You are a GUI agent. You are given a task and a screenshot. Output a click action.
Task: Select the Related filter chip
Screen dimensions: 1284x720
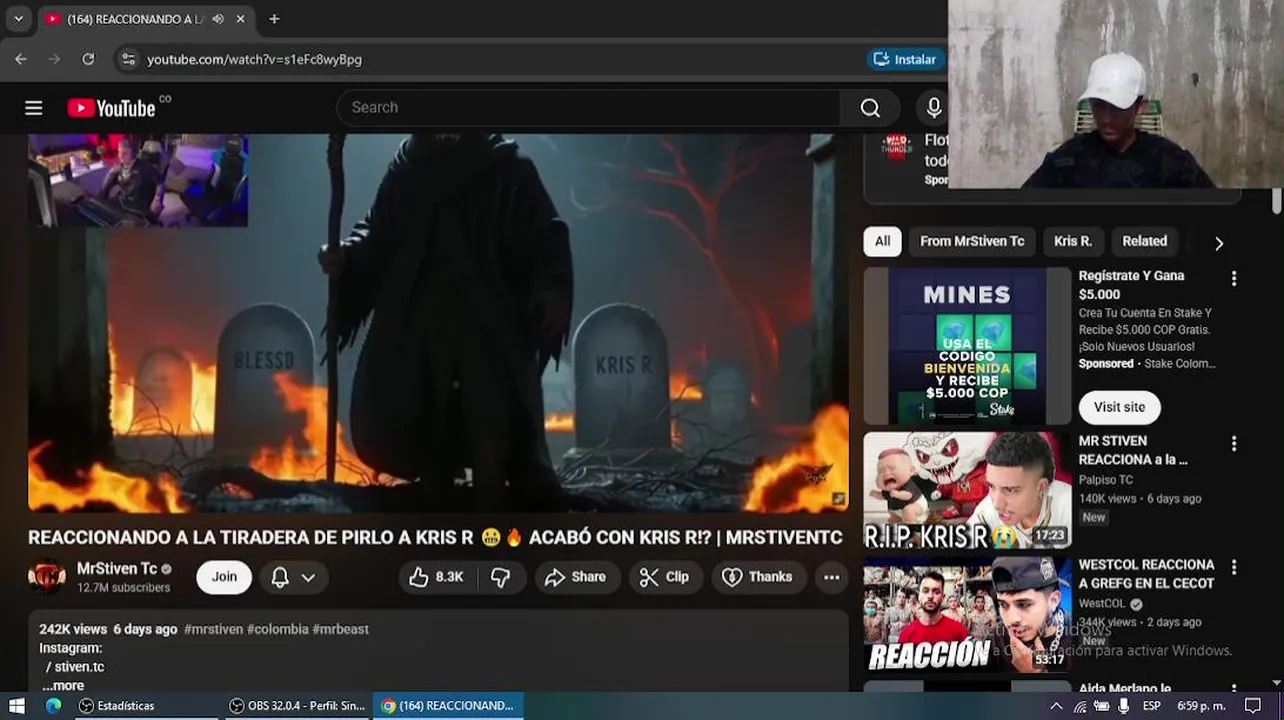click(x=1144, y=241)
